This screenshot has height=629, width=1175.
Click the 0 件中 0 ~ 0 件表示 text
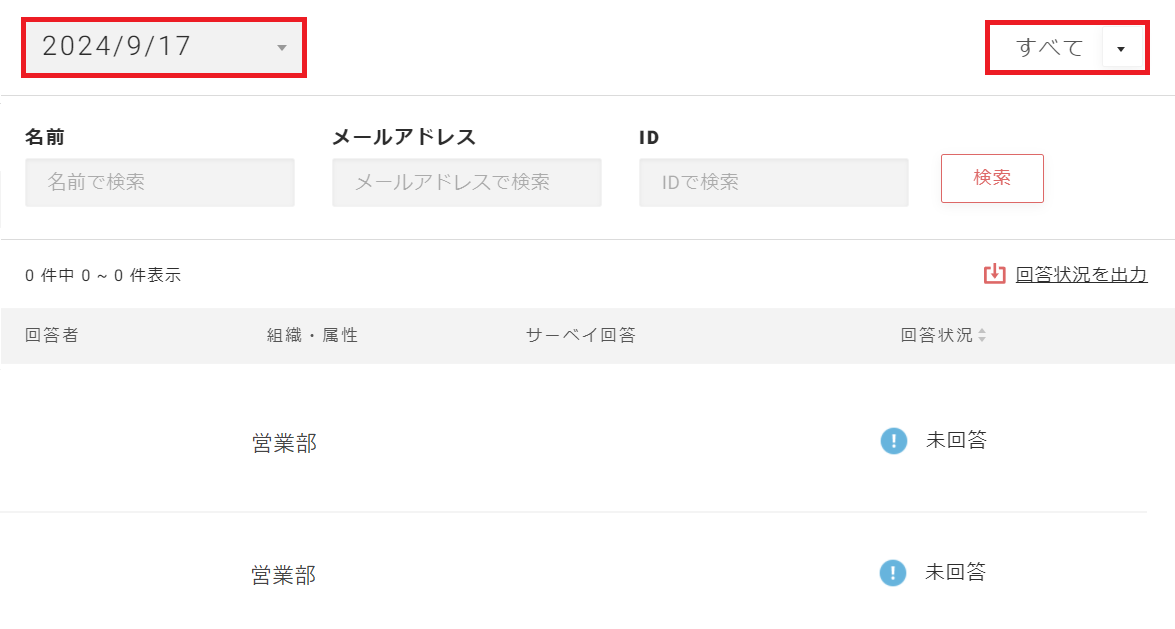tap(103, 275)
